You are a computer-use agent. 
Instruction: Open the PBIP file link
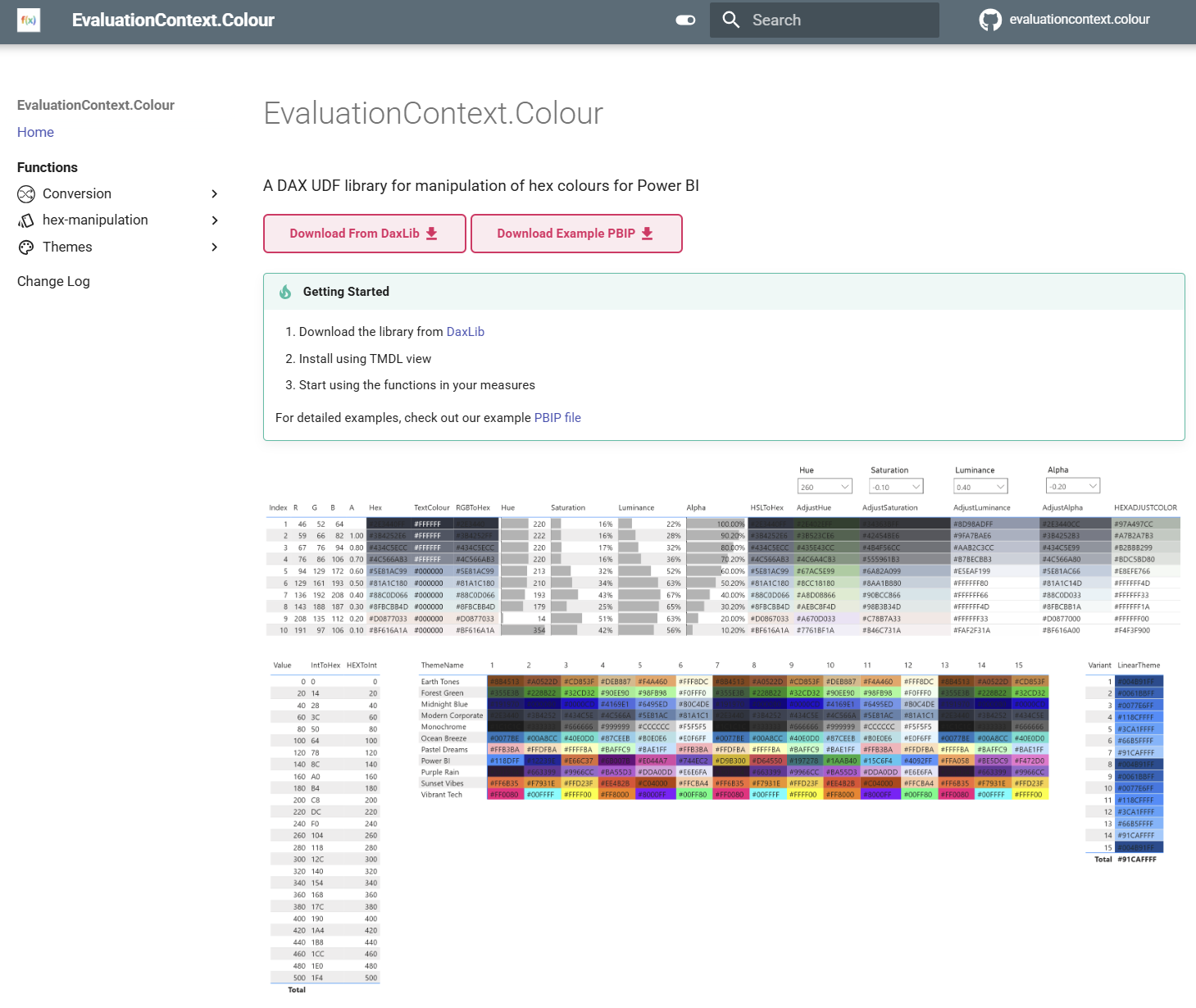click(557, 418)
